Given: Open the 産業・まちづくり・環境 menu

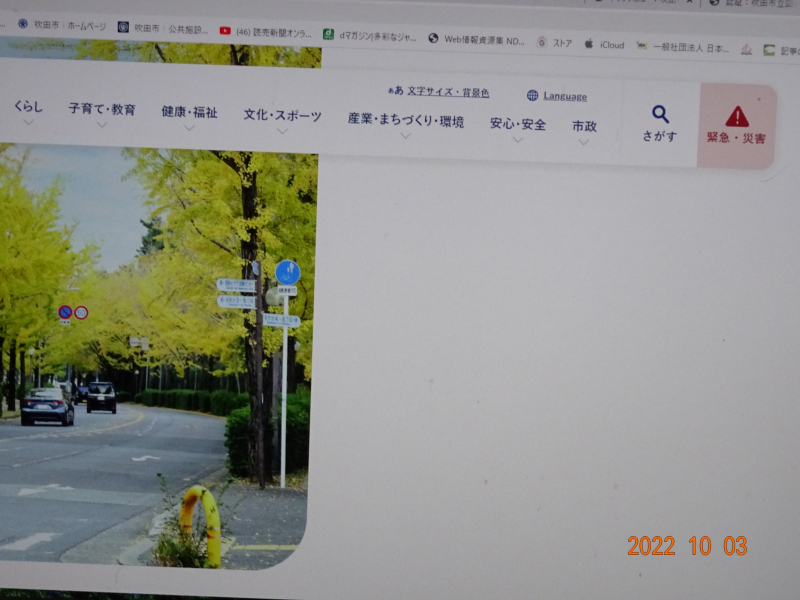Looking at the screenshot, I should coord(406,120).
